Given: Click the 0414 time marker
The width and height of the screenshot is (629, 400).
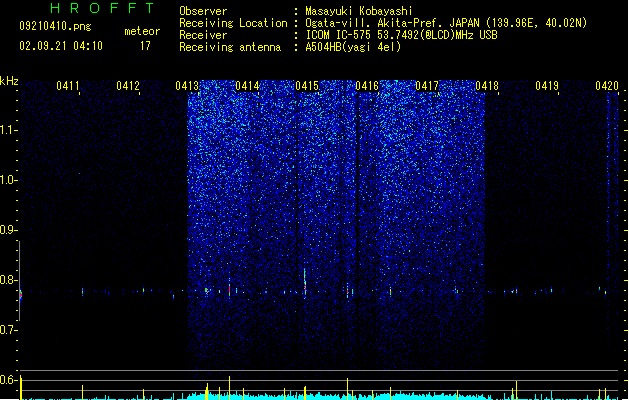Looking at the screenshot, I should pyautogui.click(x=248, y=86).
